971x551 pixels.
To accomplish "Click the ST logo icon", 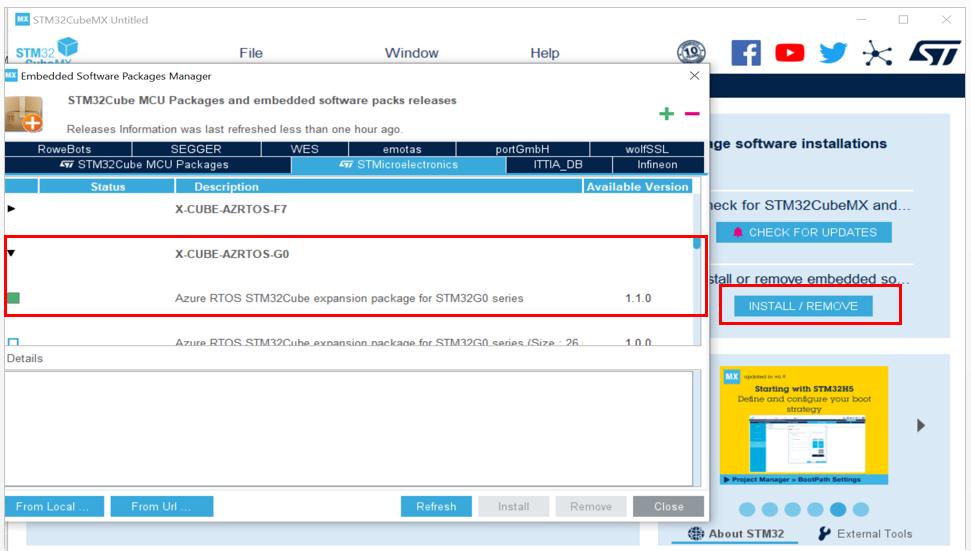I will click(934, 53).
